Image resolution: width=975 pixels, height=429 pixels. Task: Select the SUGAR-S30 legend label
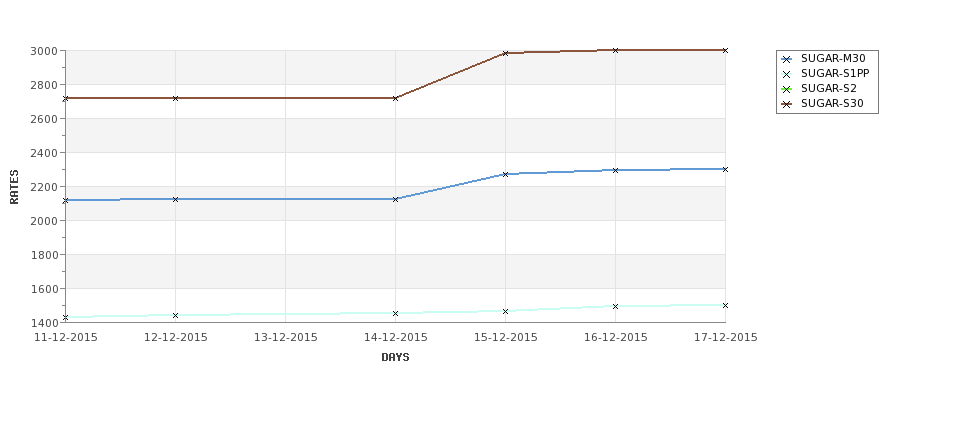click(832, 103)
